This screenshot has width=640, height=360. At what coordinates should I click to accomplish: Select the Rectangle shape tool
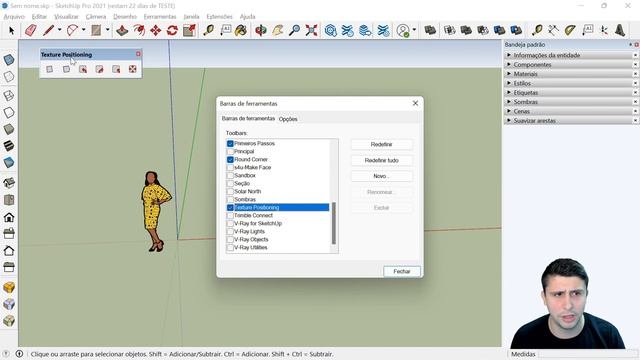click(96, 31)
